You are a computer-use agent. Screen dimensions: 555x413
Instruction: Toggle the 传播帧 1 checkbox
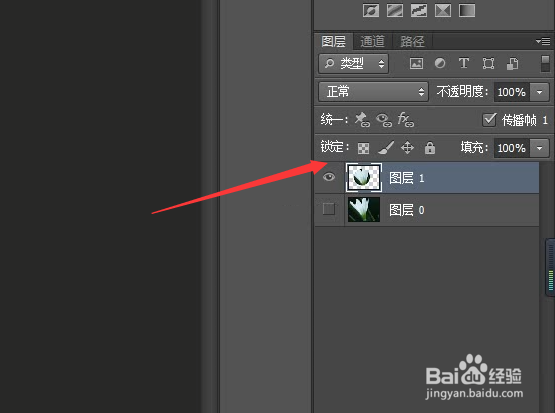coord(489,120)
